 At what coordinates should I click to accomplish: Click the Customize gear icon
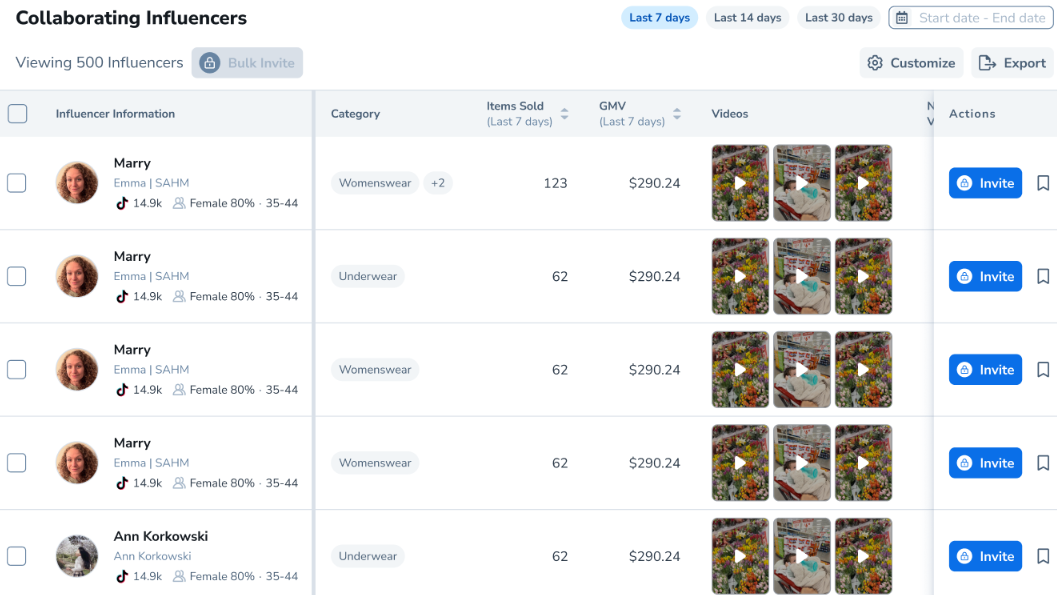(x=875, y=63)
